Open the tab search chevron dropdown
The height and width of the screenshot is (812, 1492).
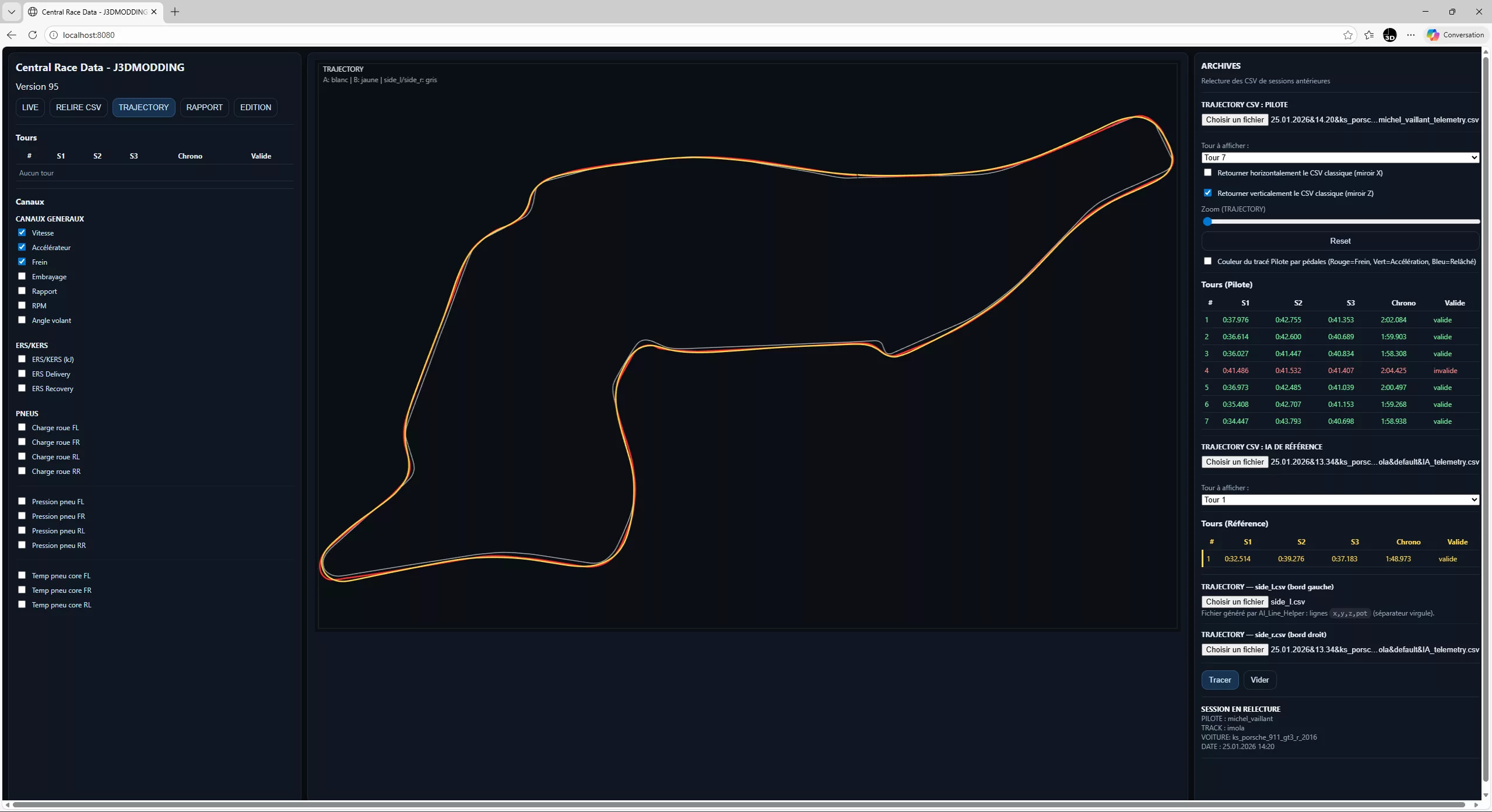point(11,12)
